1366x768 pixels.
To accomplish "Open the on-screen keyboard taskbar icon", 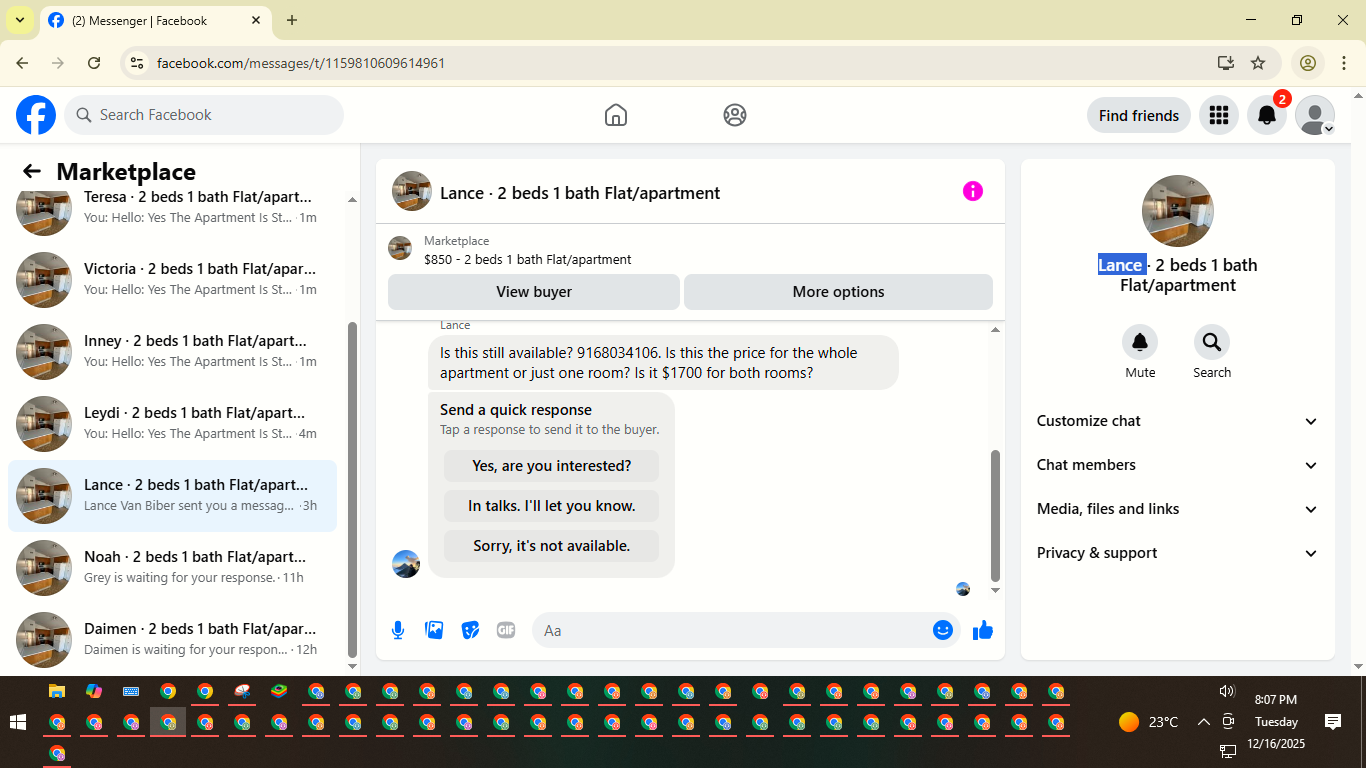I will (x=131, y=691).
